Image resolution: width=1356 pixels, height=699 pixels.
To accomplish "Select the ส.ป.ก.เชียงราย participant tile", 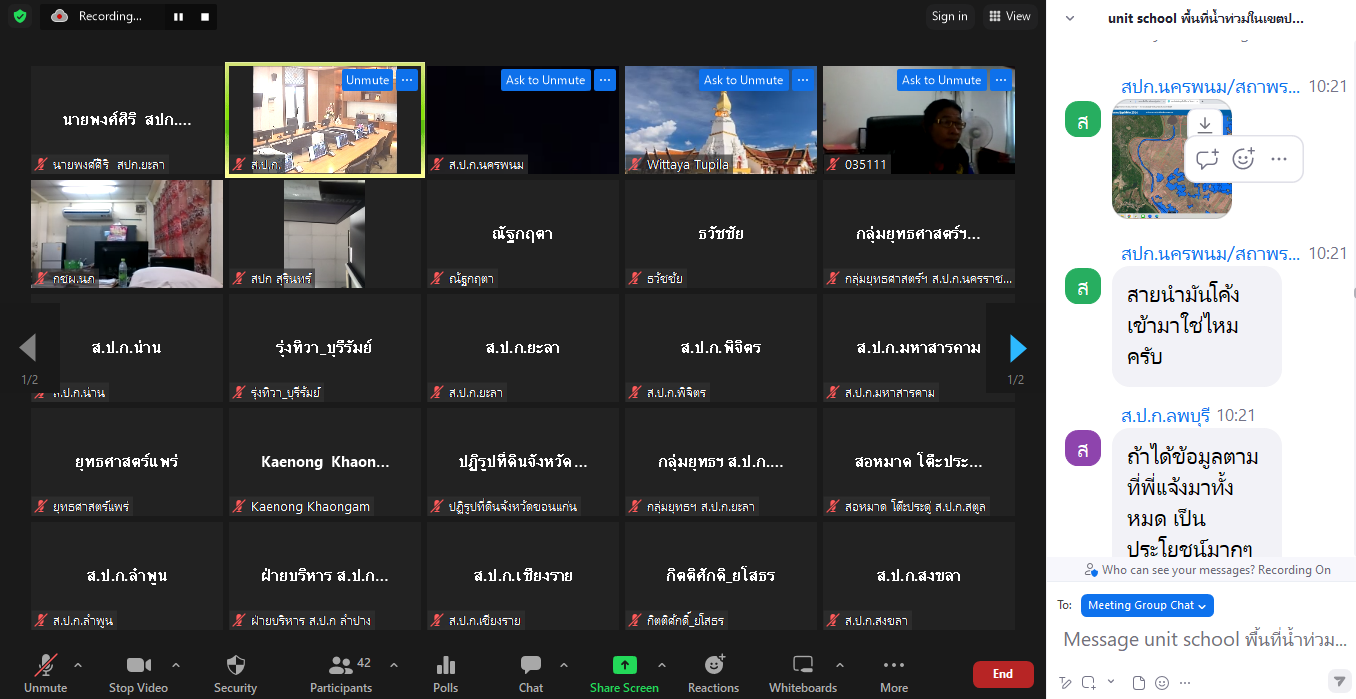I will [x=523, y=576].
